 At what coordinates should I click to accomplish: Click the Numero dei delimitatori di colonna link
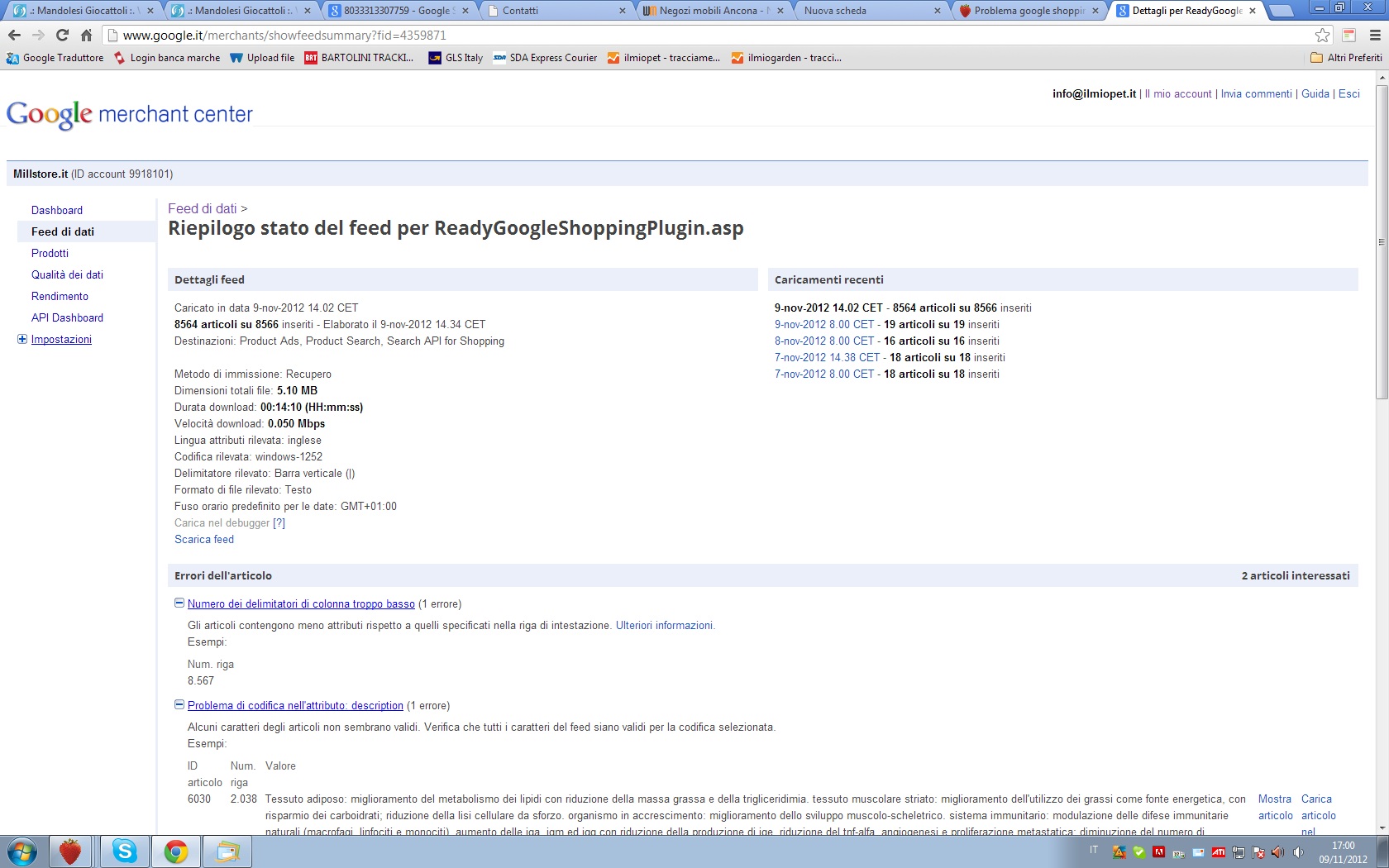[301, 603]
